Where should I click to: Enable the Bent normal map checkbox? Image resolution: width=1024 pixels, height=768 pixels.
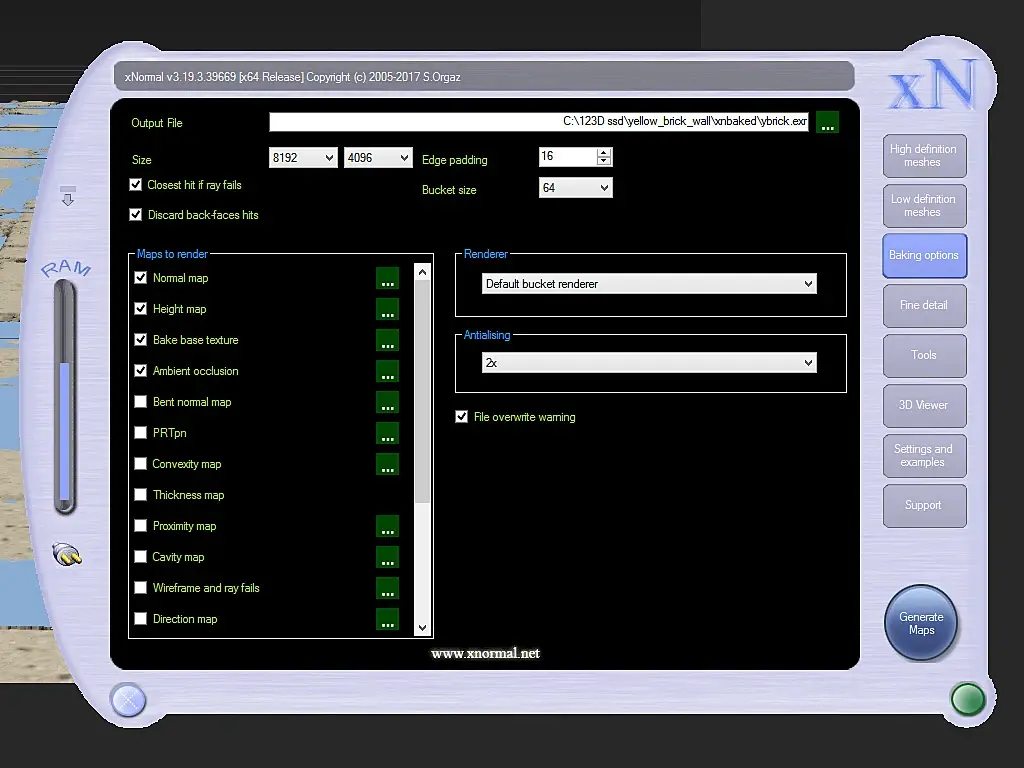click(140, 402)
